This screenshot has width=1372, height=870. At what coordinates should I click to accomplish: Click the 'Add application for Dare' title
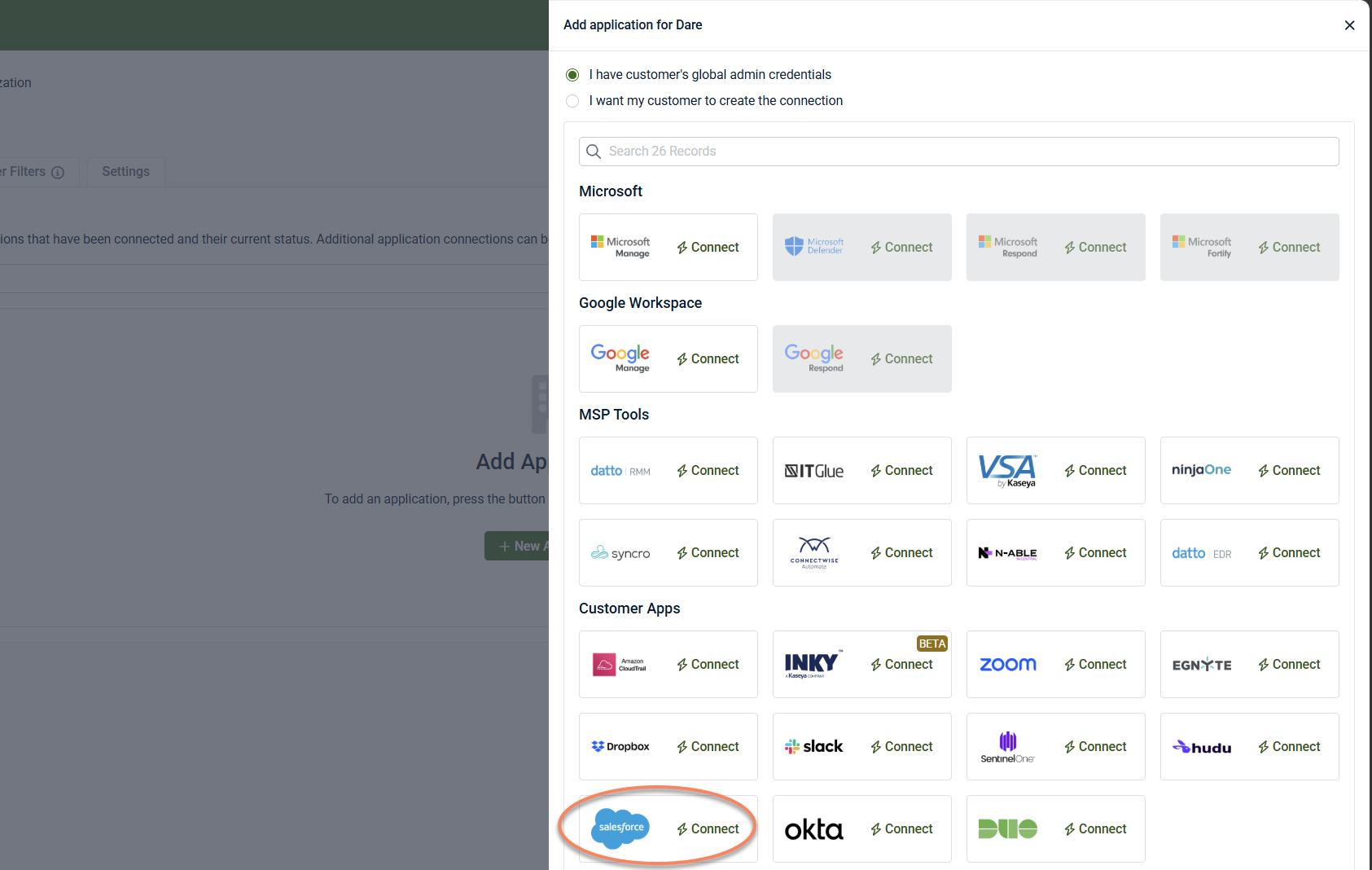(x=633, y=25)
